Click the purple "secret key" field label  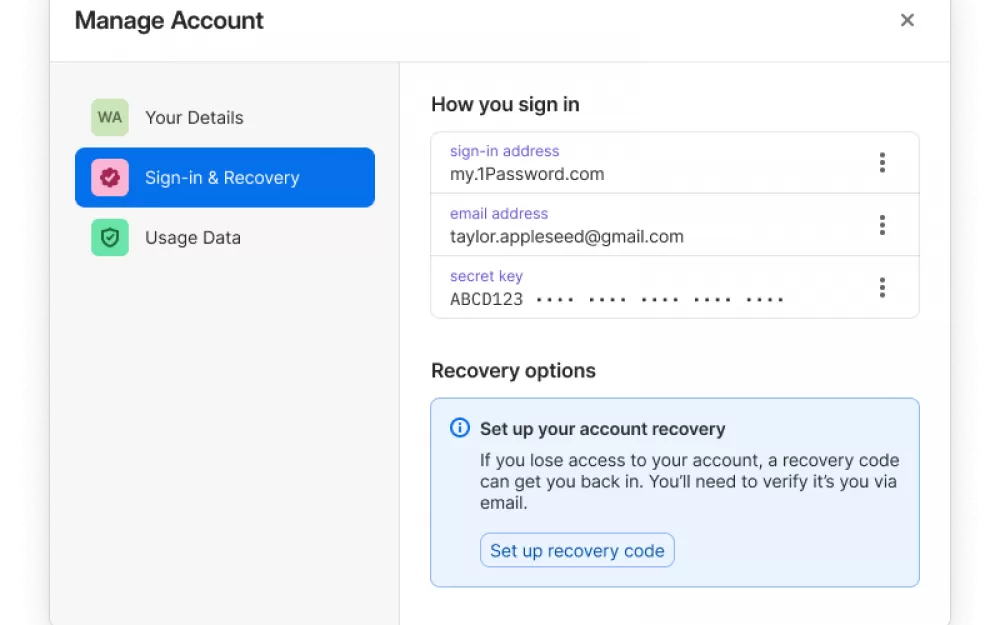point(486,276)
